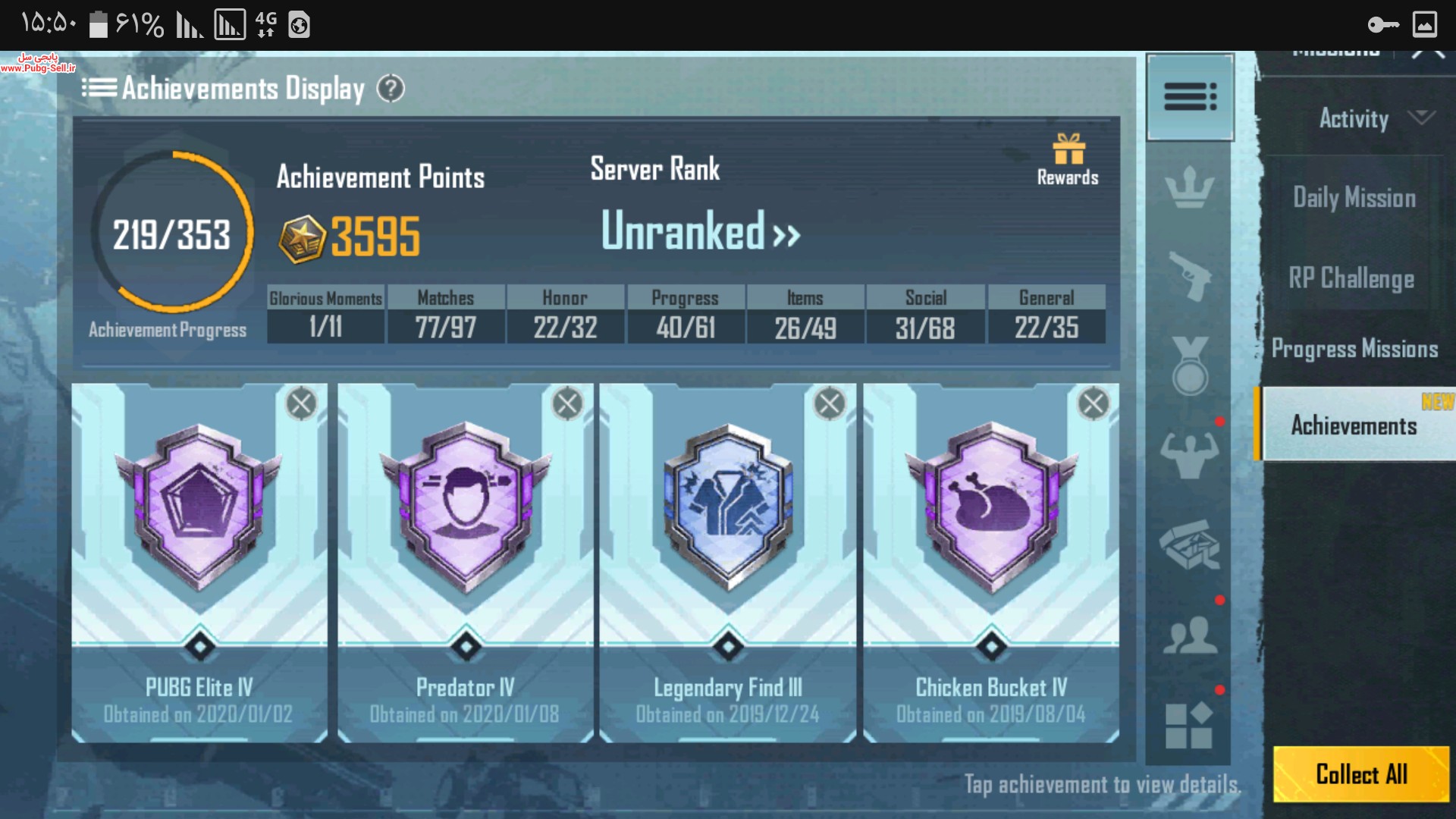Remove Chicken Bucket IV from display
The height and width of the screenshot is (819, 1456).
click(1093, 403)
